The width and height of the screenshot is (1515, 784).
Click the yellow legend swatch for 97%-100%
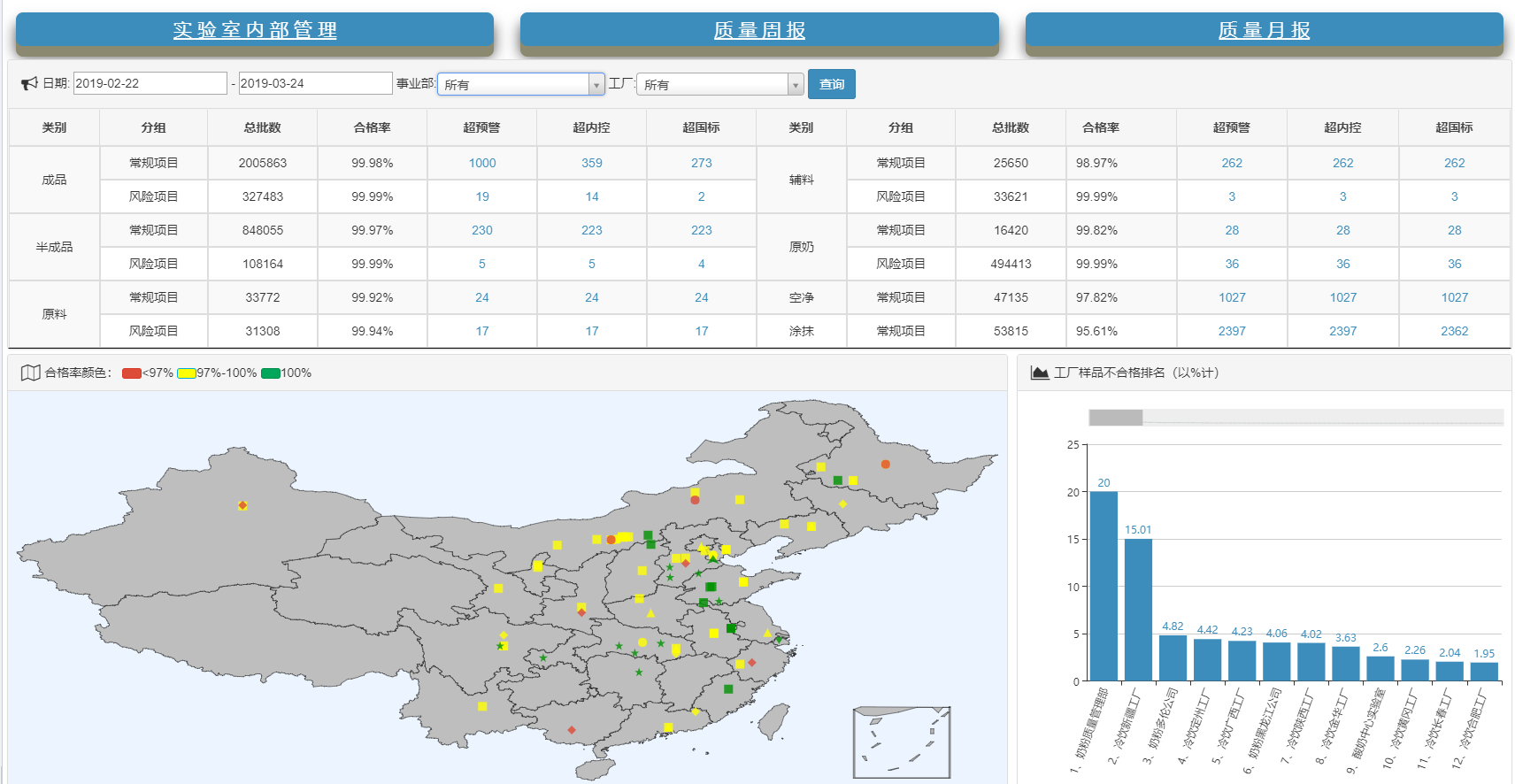pos(186,373)
